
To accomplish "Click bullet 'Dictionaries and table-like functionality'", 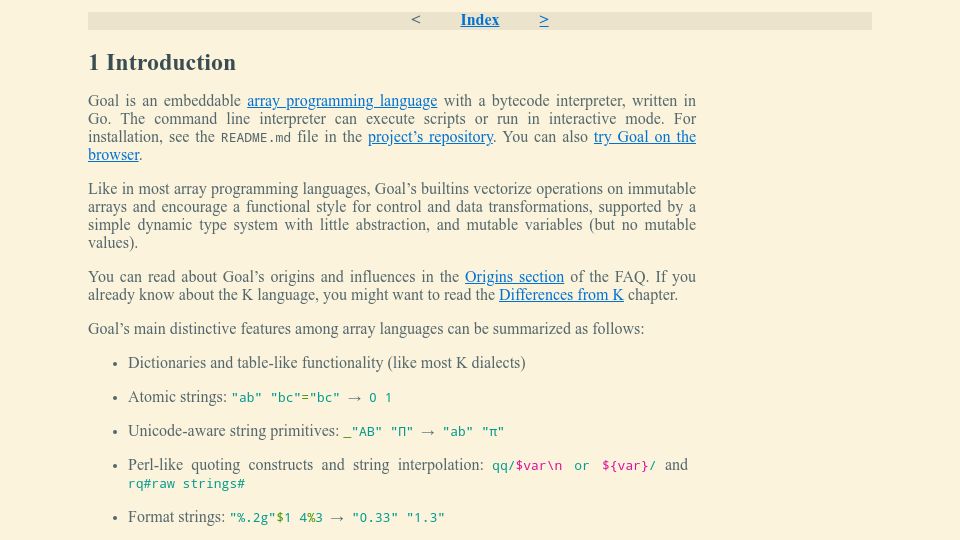I will (326, 363).
